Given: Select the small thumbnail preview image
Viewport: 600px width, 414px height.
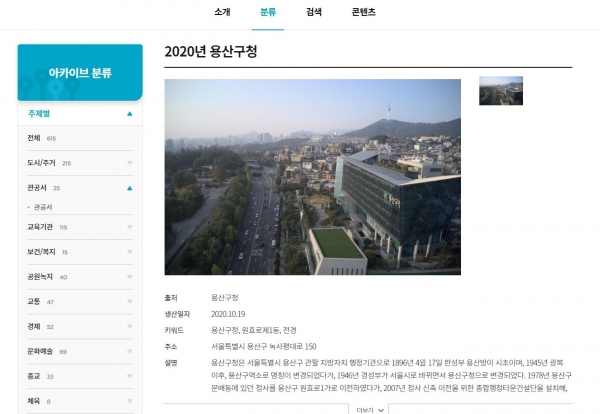Looking at the screenshot, I should click(501, 91).
